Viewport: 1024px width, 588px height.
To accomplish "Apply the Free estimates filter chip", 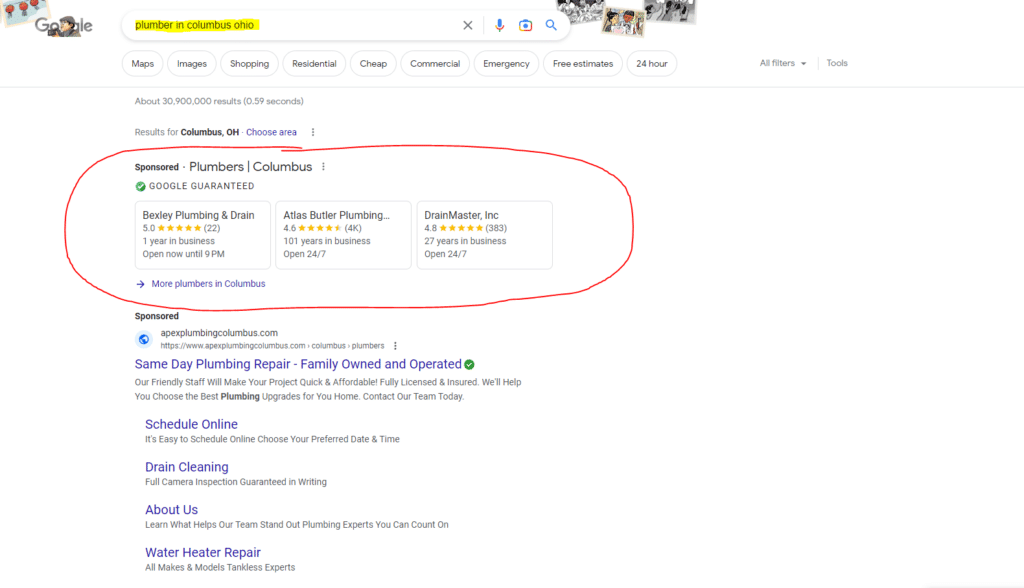I will pyautogui.click(x=583, y=64).
